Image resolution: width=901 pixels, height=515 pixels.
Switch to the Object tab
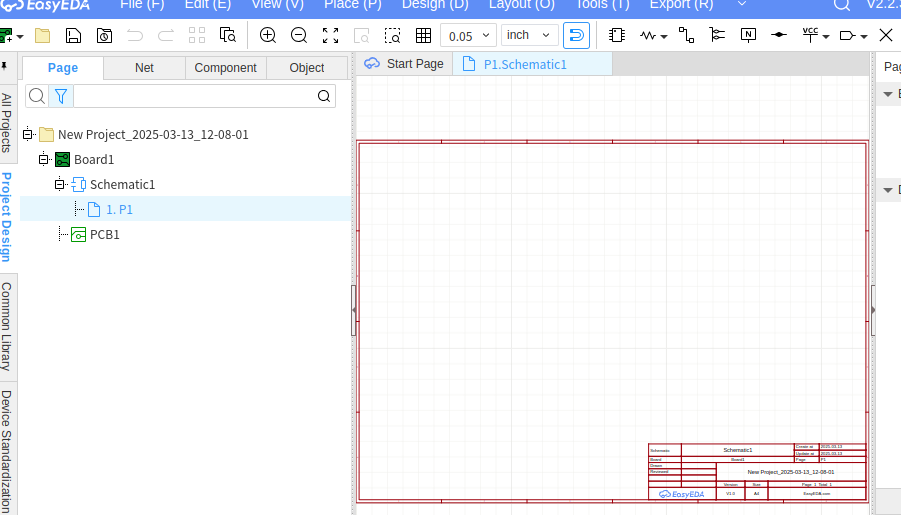307,68
